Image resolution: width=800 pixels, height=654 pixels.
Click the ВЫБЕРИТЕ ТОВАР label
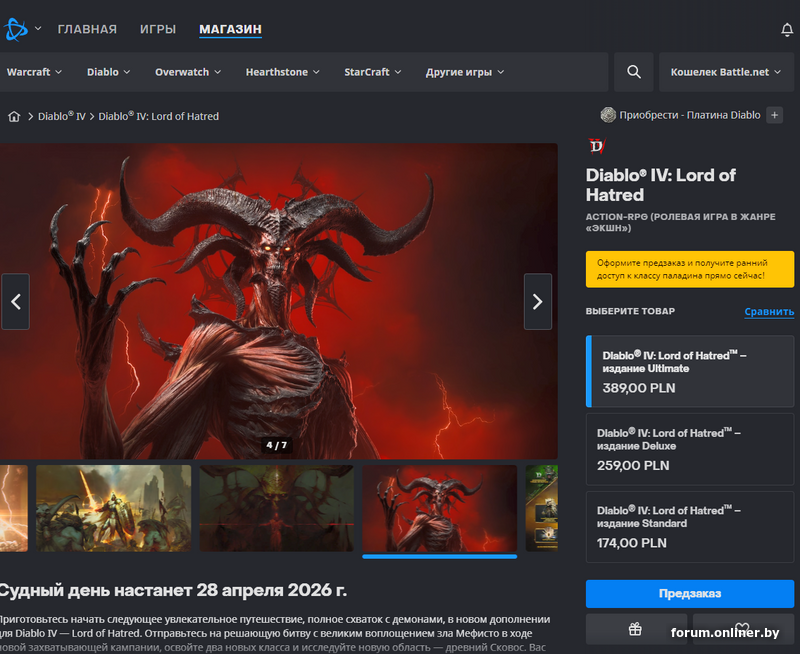(630, 311)
